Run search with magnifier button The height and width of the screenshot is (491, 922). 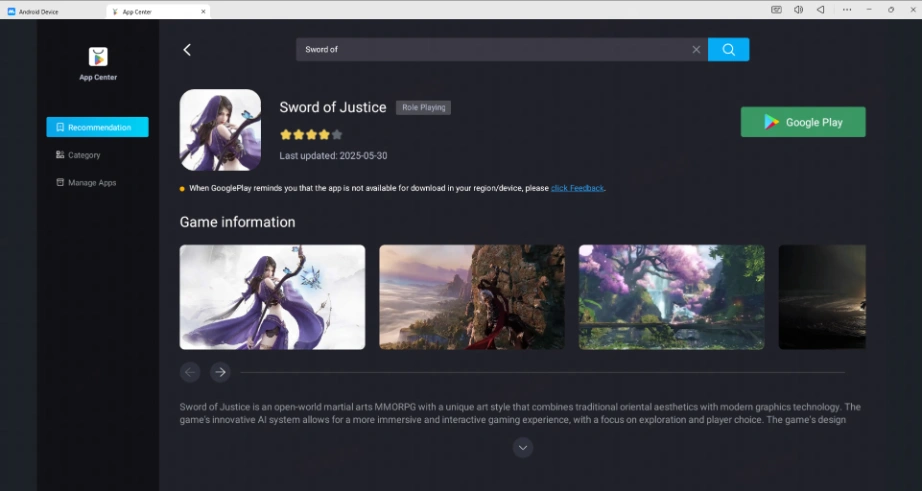[x=729, y=49]
